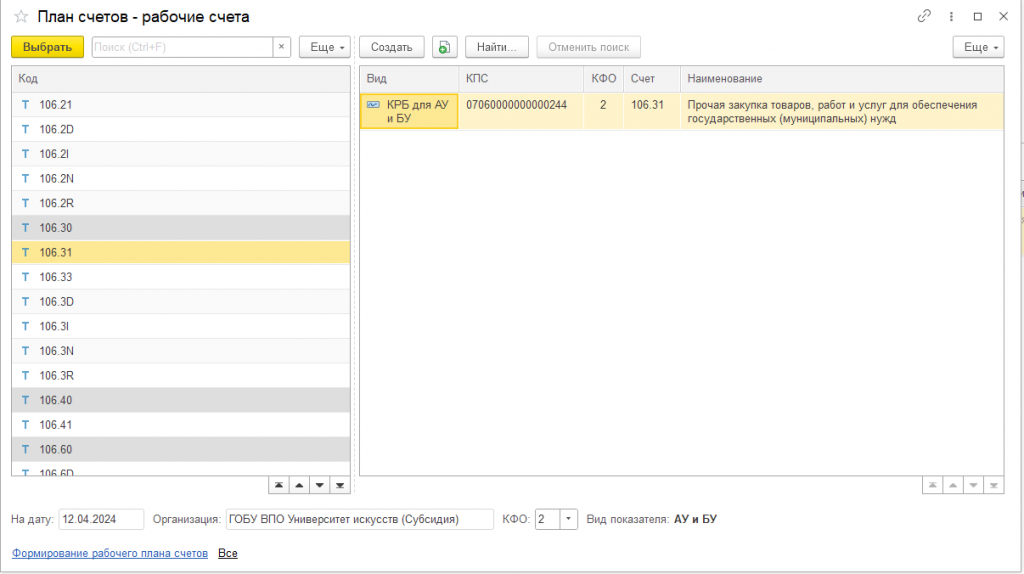Click the Наименование column header
Image resolution: width=1024 pixels, height=574 pixels.
842,78
